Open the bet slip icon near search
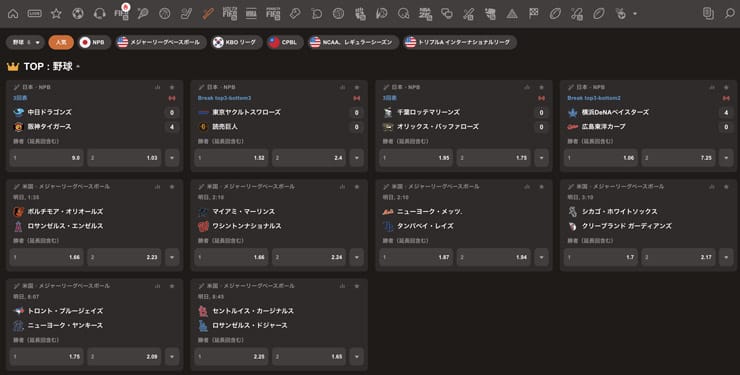 coord(708,14)
